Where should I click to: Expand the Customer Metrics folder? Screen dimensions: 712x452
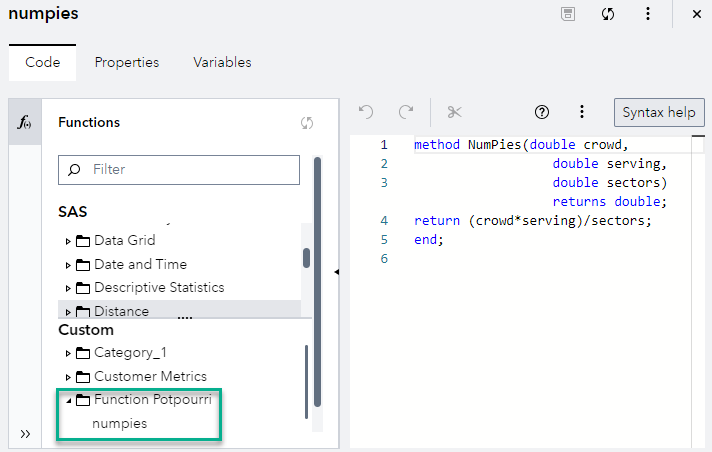point(69,377)
